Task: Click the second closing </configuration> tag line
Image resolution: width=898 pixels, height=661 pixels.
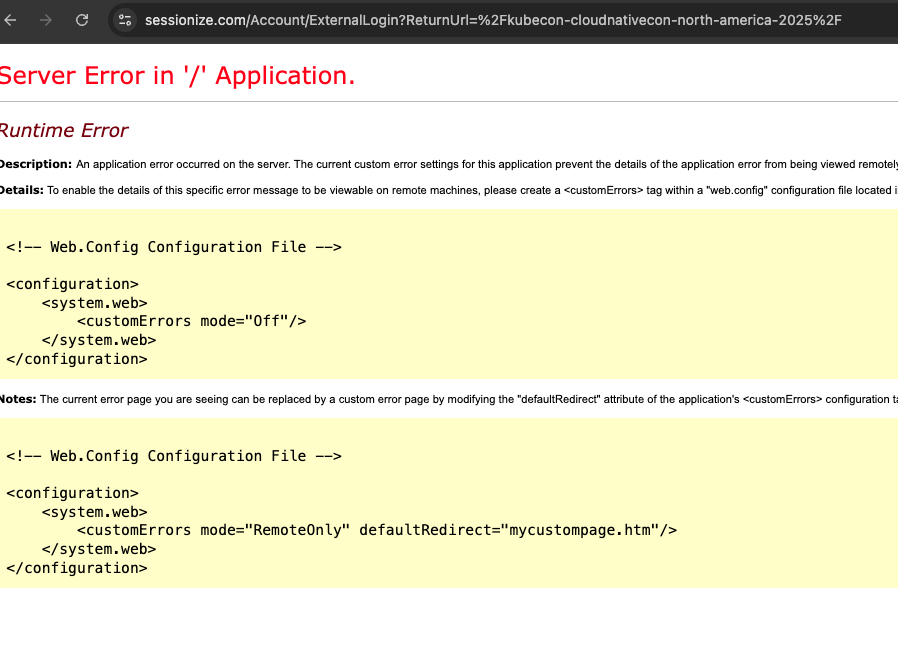Action: tap(77, 568)
